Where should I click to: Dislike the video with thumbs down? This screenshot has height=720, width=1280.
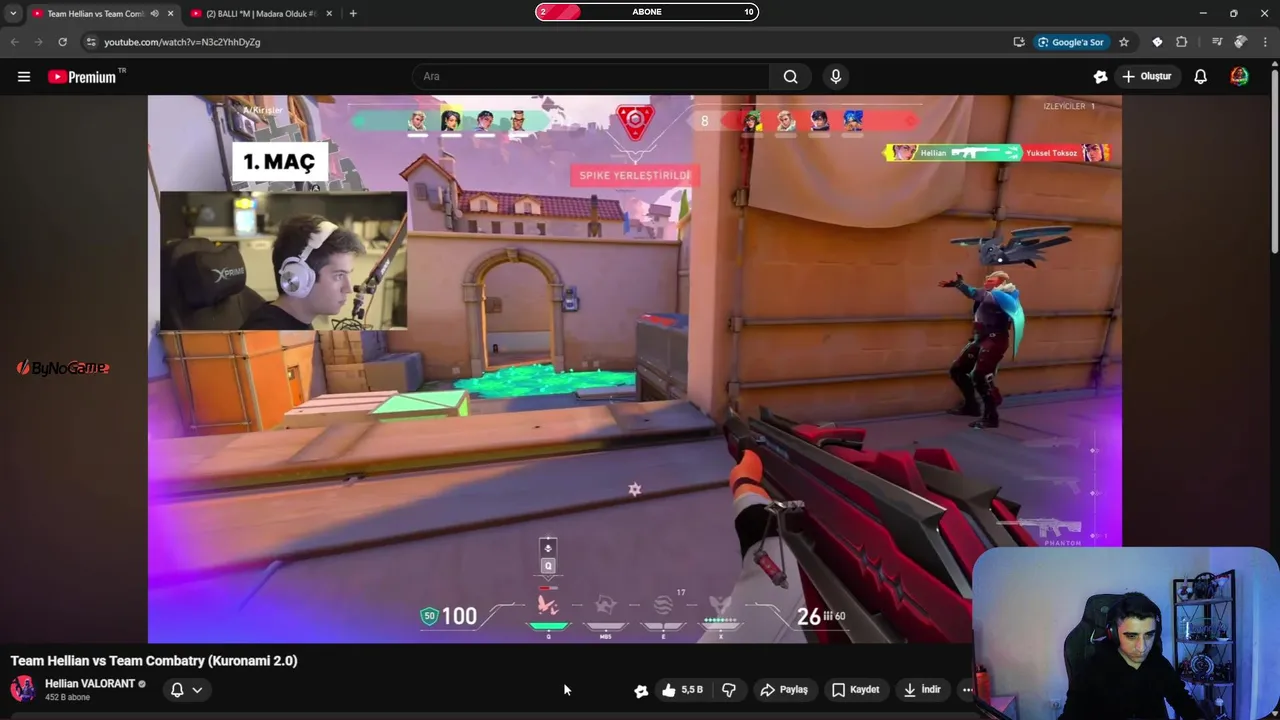(x=729, y=690)
